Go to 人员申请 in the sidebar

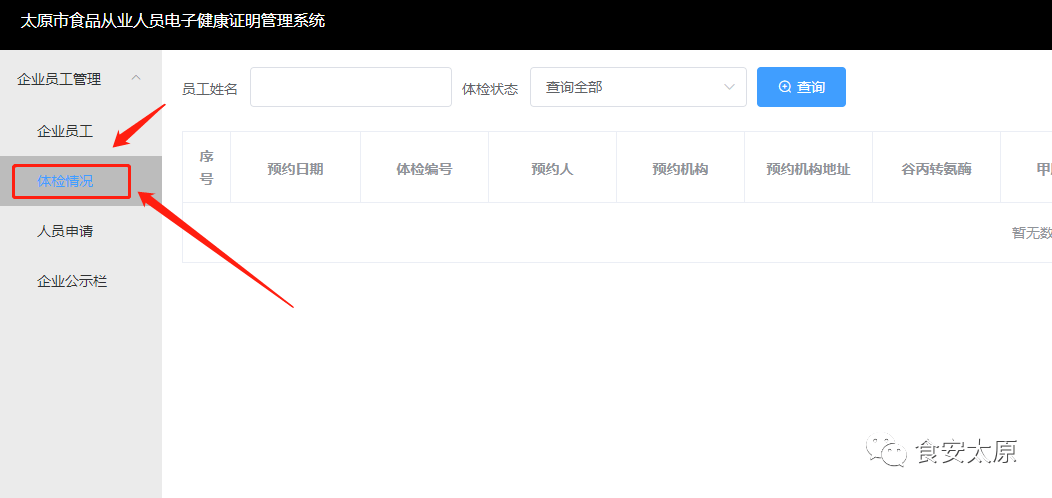click(x=65, y=231)
